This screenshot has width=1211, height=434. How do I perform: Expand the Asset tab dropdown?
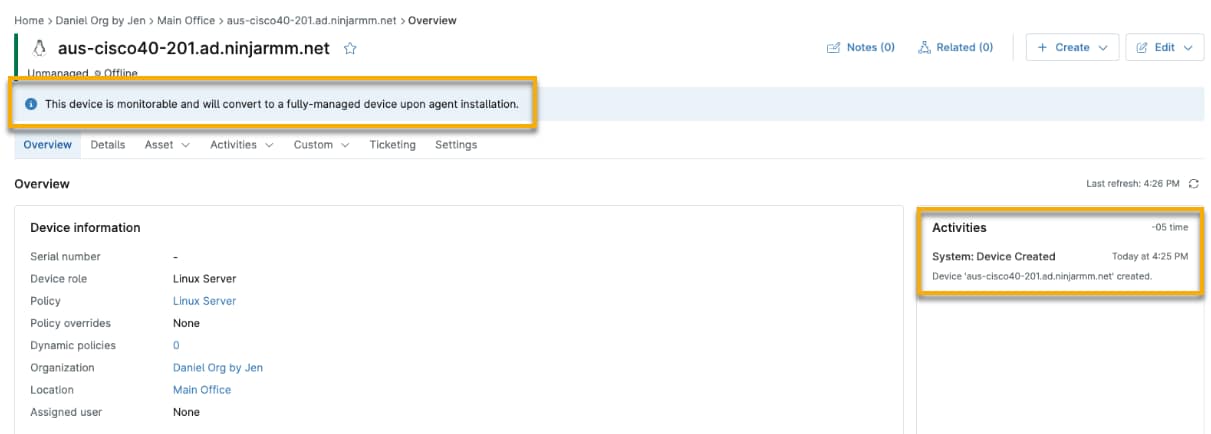tap(166, 145)
